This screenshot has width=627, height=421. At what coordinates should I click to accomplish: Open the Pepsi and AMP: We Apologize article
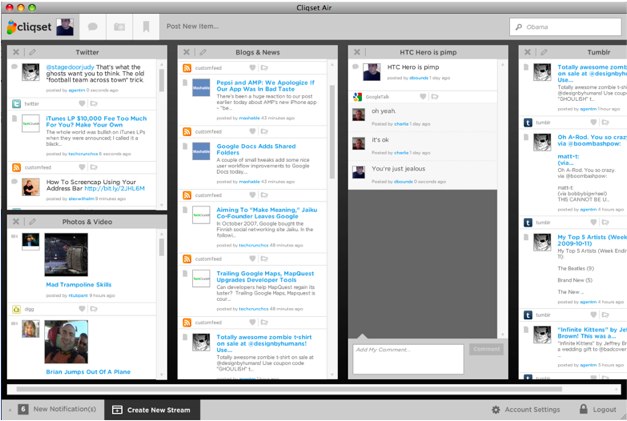tap(266, 86)
